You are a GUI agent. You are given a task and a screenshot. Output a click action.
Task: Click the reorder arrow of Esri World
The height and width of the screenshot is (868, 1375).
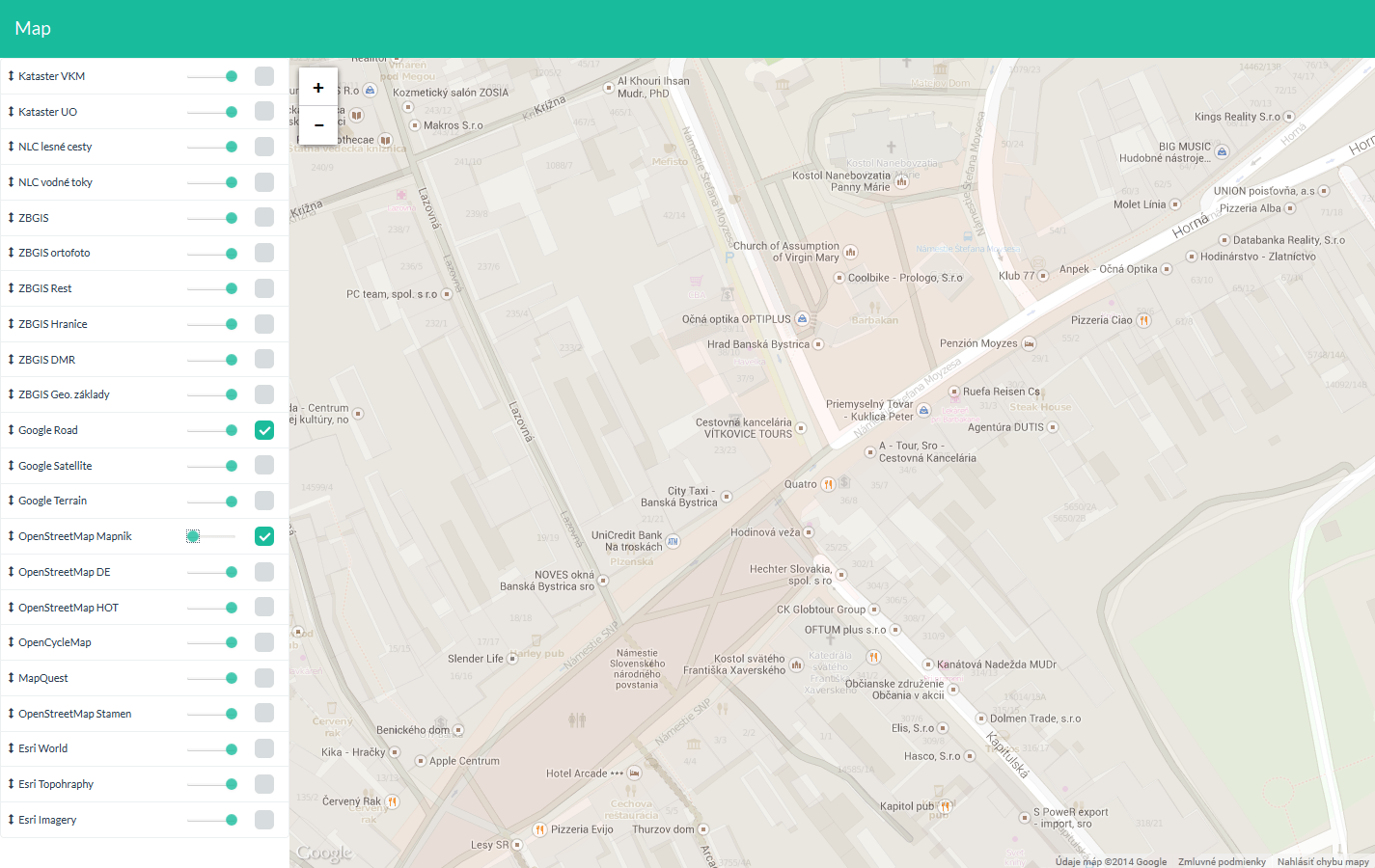[x=11, y=748]
